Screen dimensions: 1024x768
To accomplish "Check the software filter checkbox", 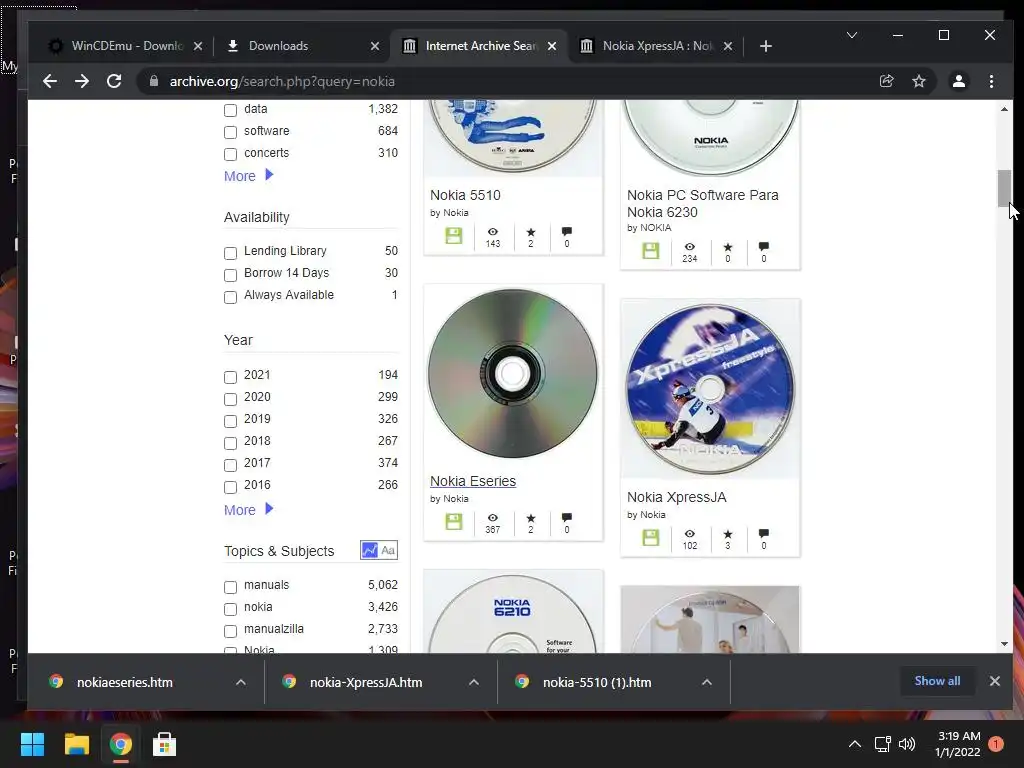I will (230, 132).
